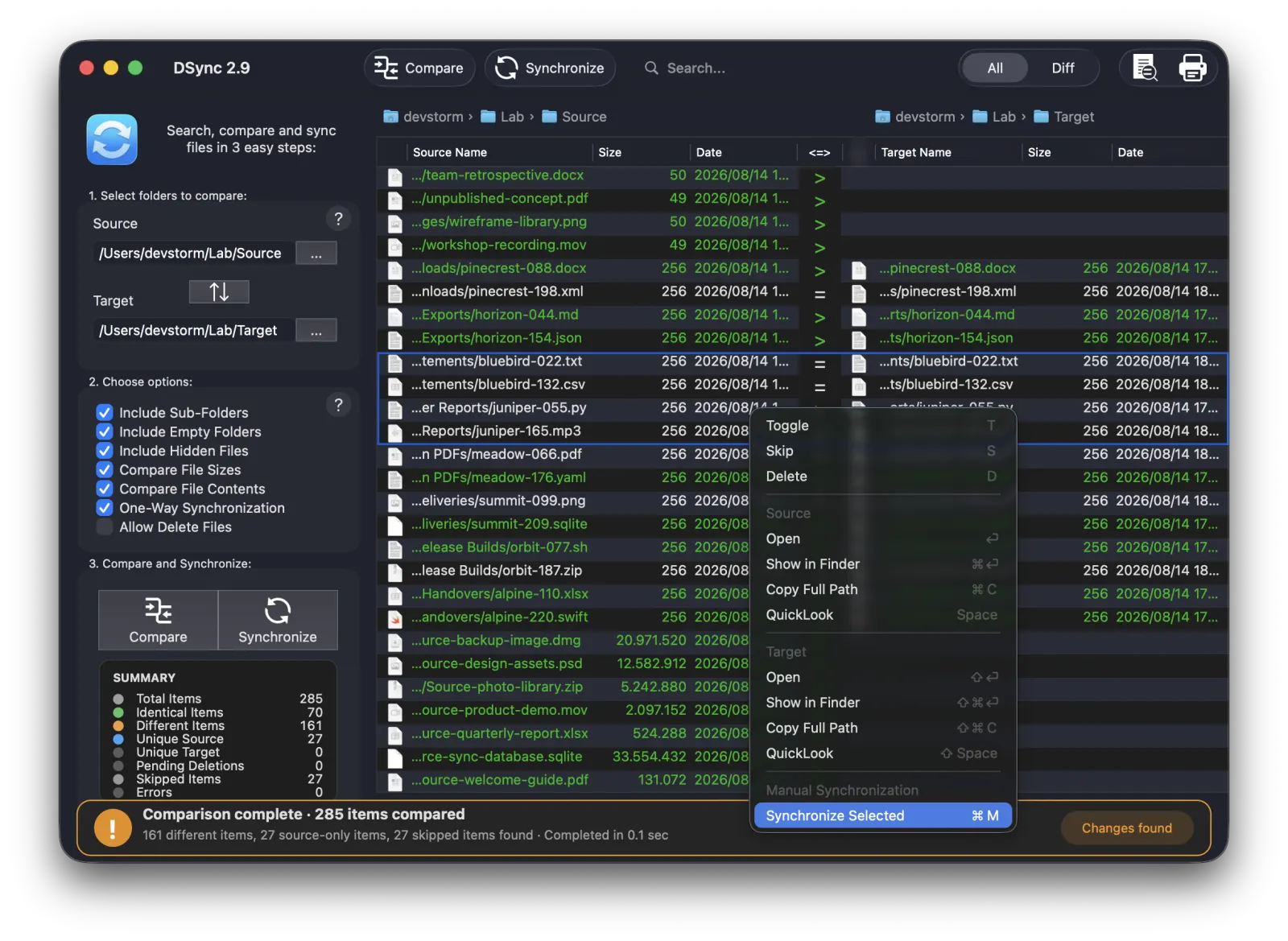Click the large Synchronize button in step 3

coord(278,620)
